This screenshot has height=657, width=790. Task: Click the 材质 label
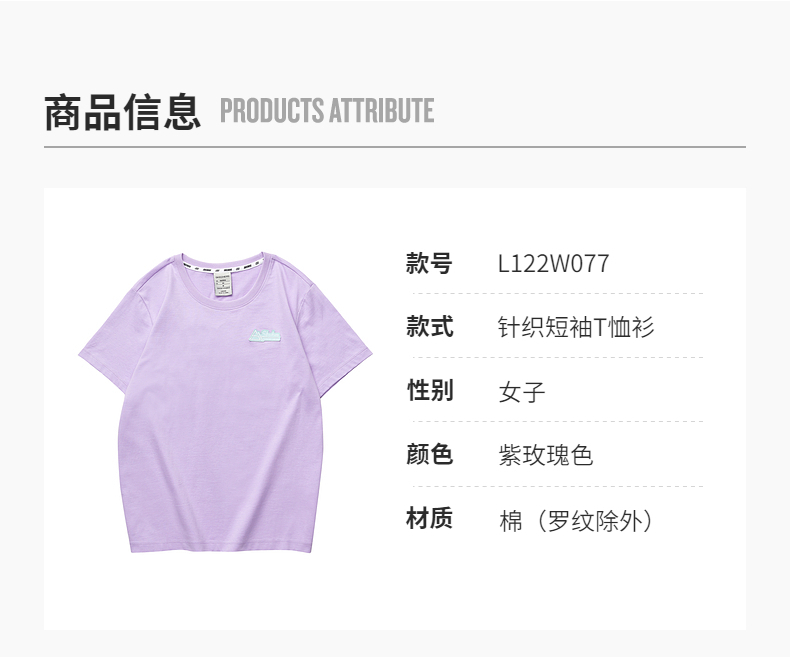coord(429,518)
